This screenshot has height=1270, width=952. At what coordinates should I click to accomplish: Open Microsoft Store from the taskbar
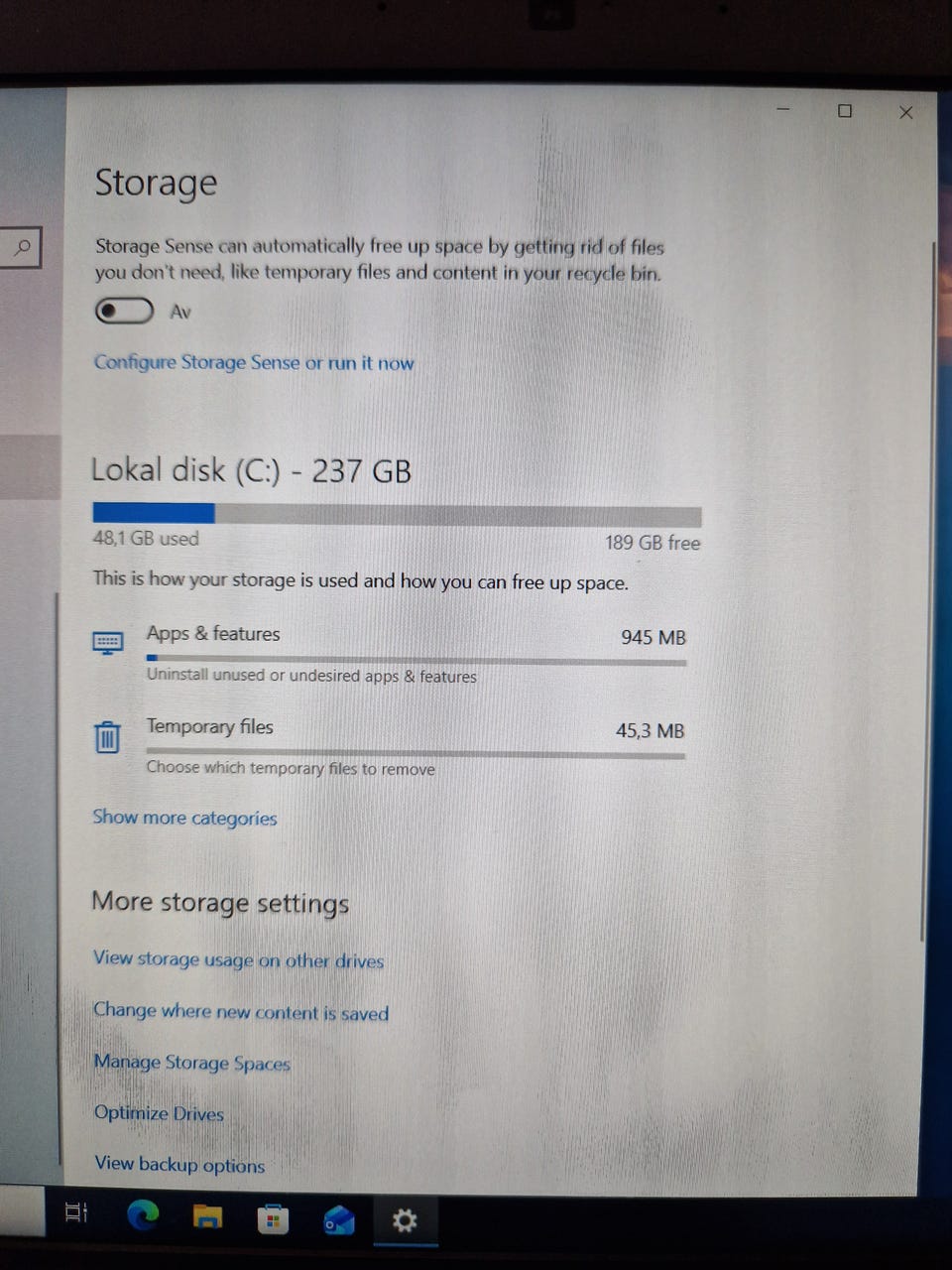click(x=273, y=1217)
